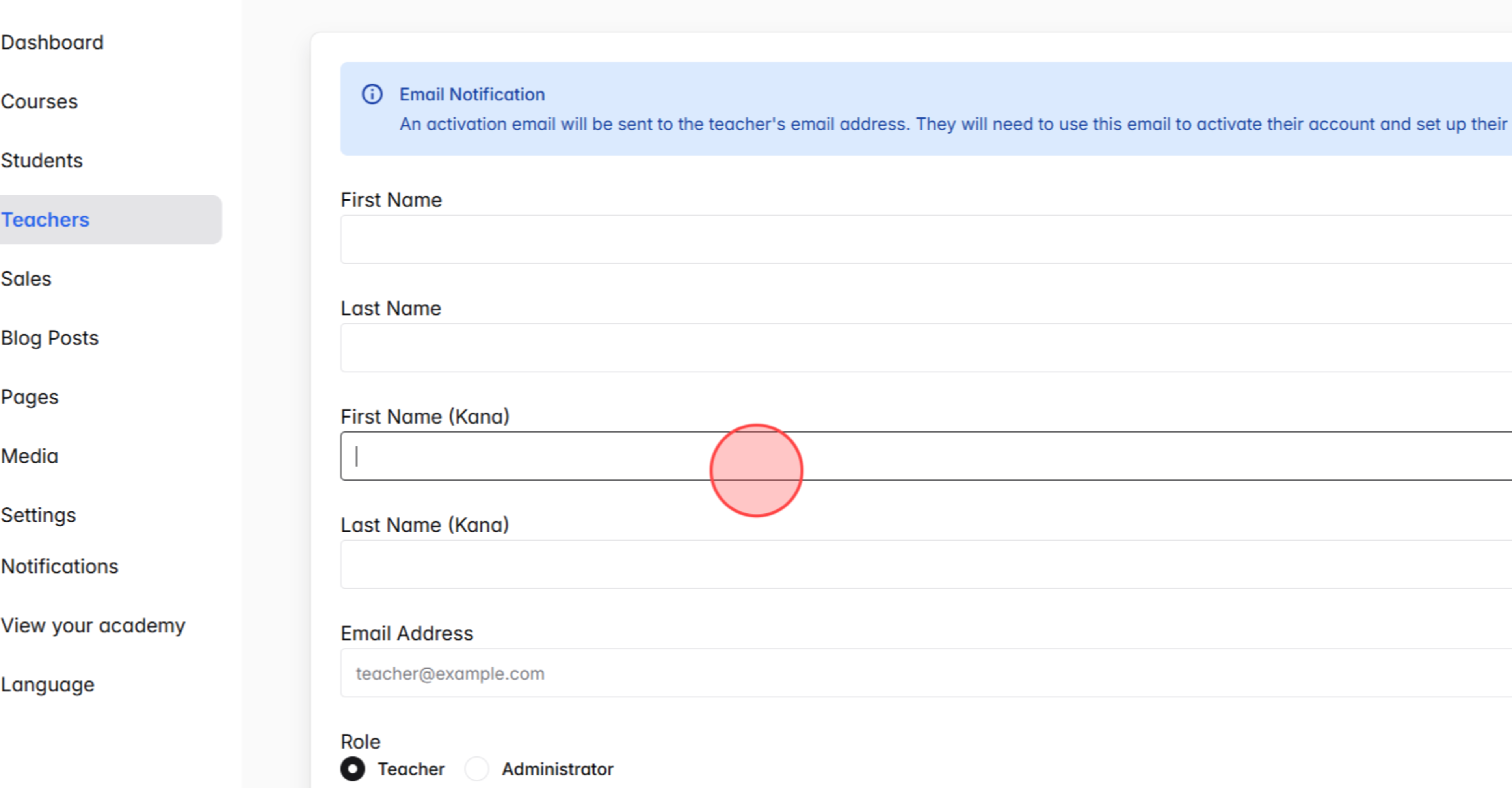Click the Email Address input field
Image resolution: width=1512 pixels, height=788 pixels.
click(x=704, y=673)
